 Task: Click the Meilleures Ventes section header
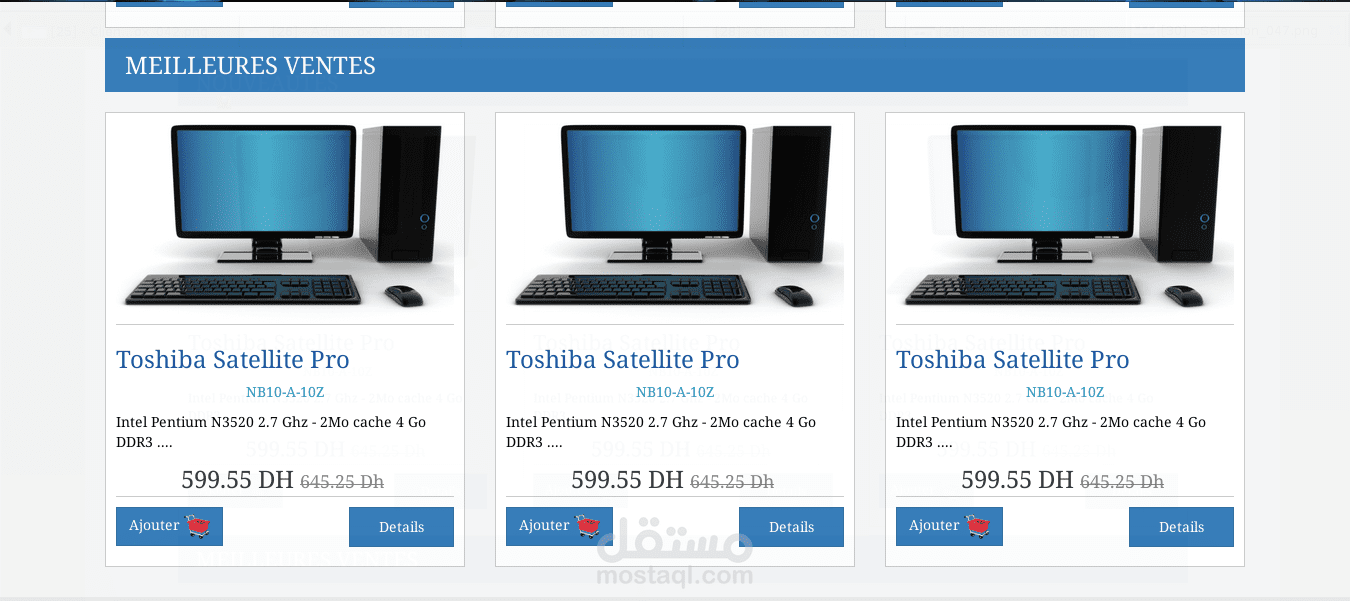675,65
